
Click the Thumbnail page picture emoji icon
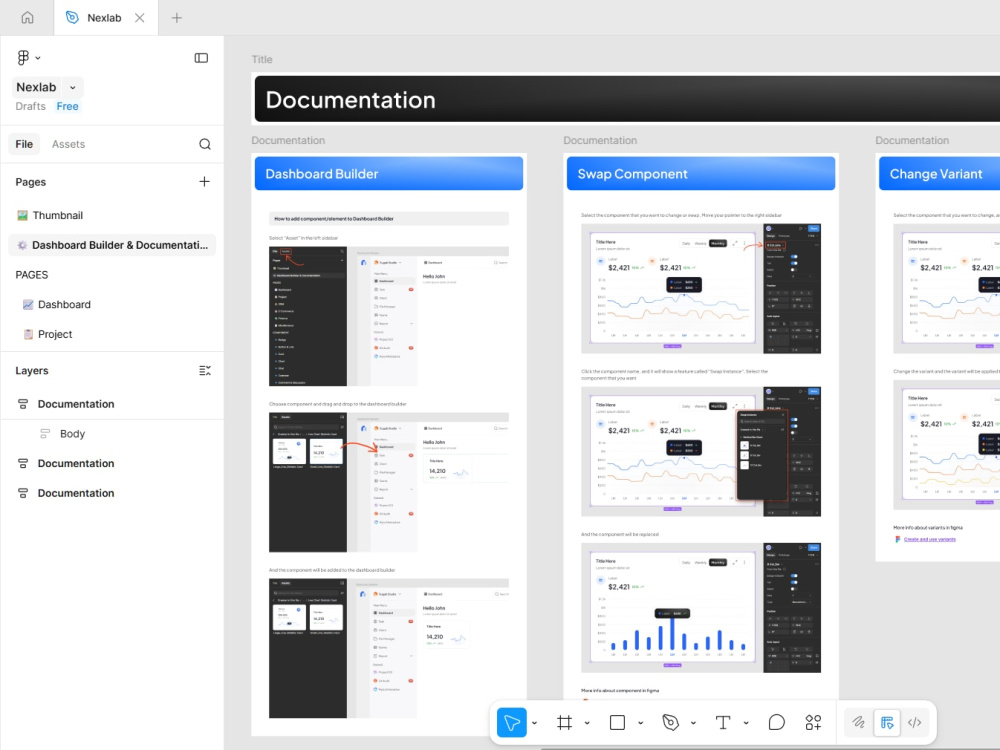tap(22, 216)
